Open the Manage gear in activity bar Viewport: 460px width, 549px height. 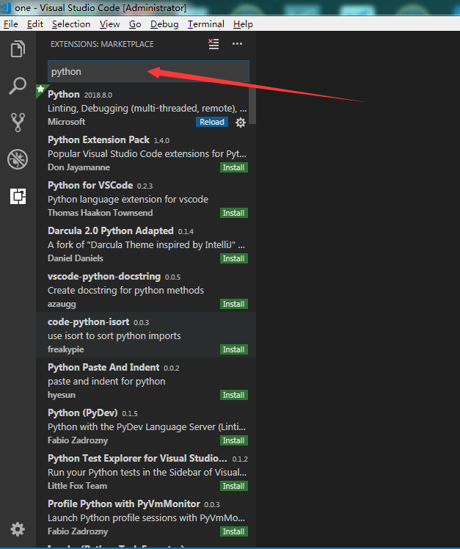pos(18,529)
